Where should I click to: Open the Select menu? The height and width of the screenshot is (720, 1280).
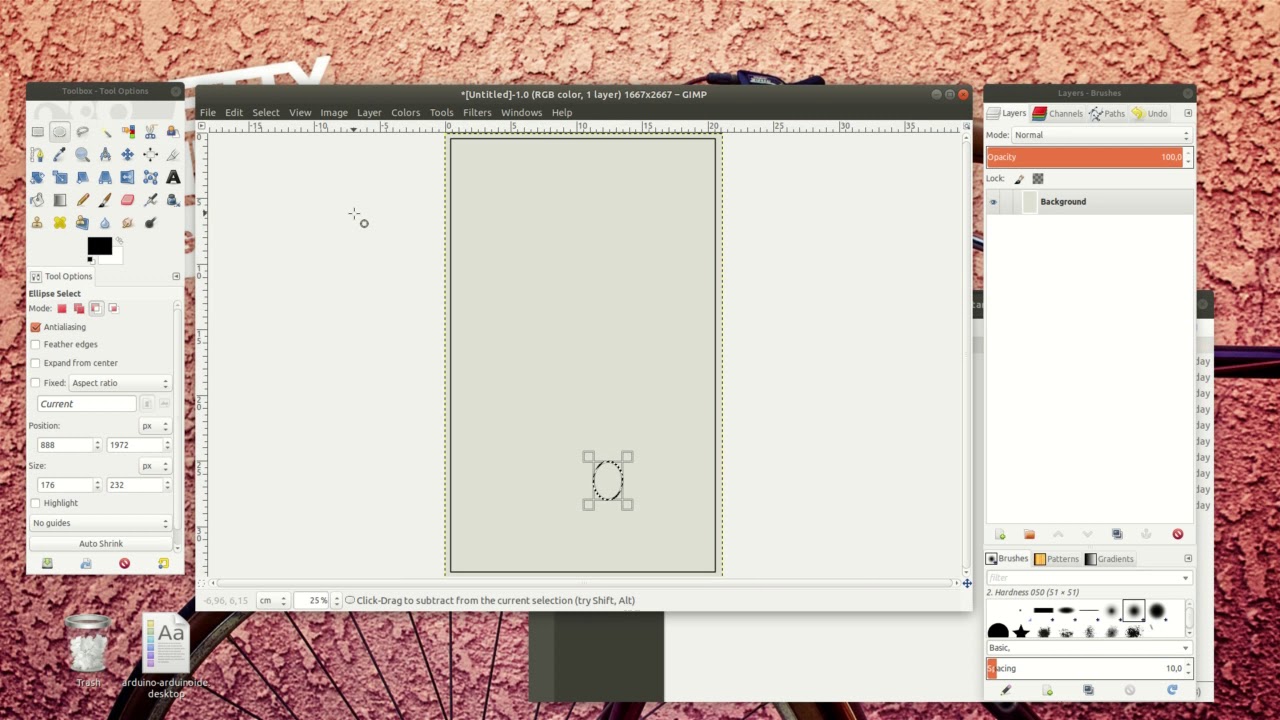point(265,113)
